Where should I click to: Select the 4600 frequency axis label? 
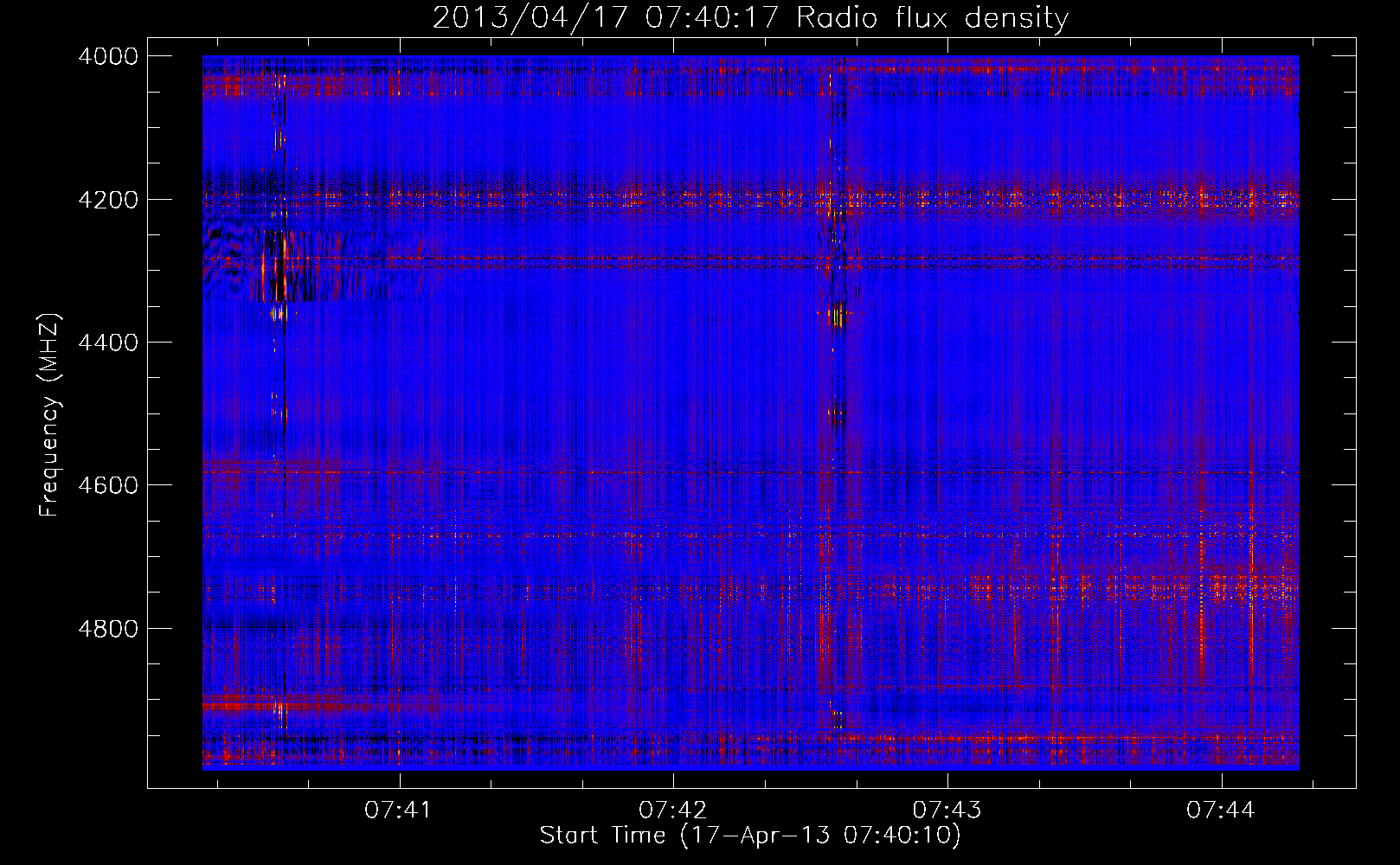(108, 485)
